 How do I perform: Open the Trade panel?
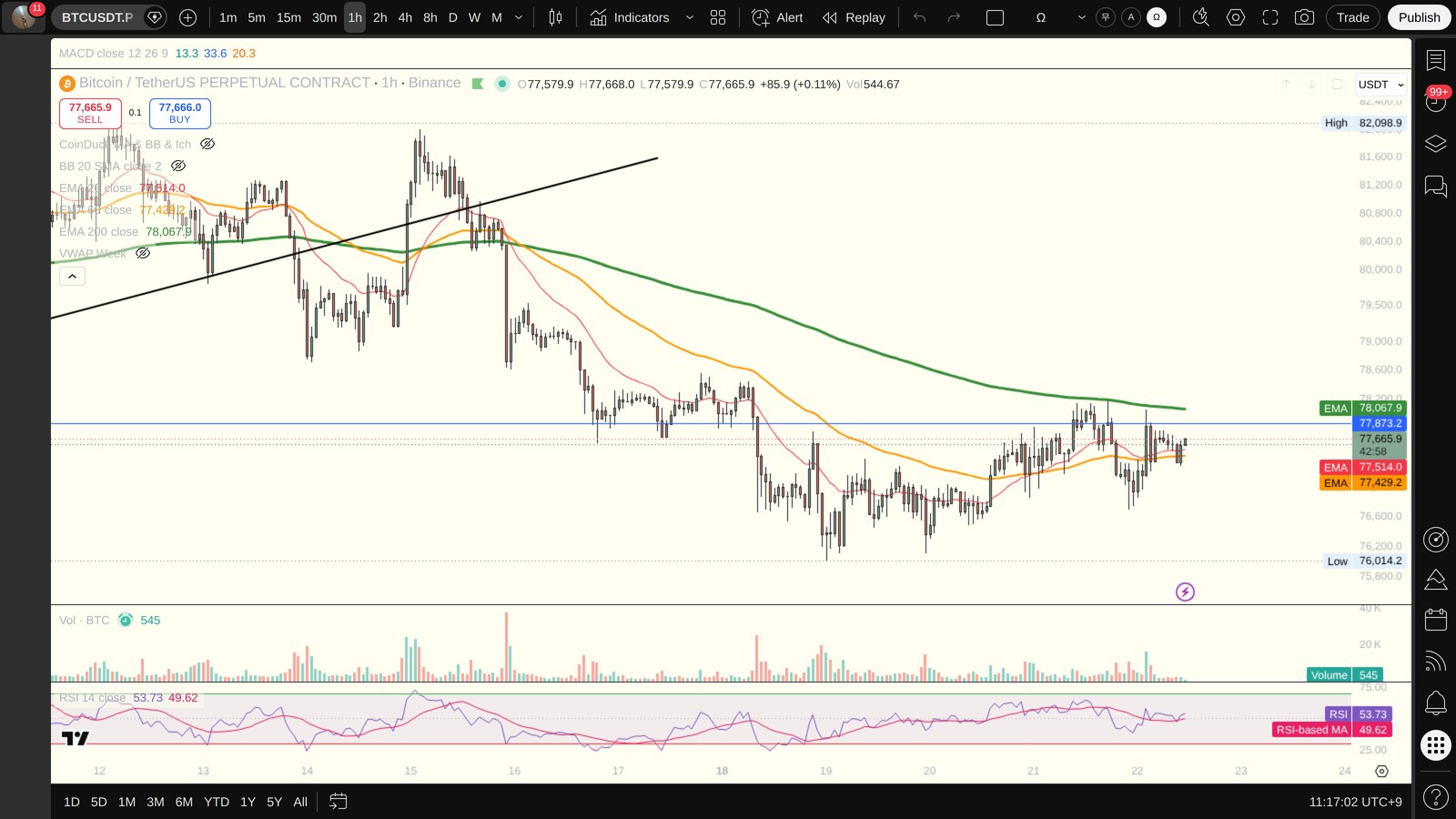click(1353, 17)
